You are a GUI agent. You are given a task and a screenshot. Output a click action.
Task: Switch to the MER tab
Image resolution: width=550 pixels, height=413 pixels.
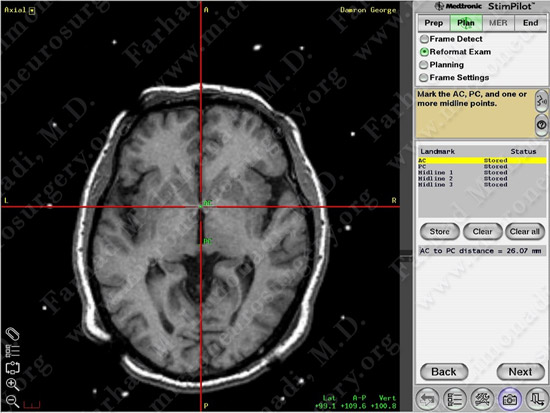pos(498,23)
